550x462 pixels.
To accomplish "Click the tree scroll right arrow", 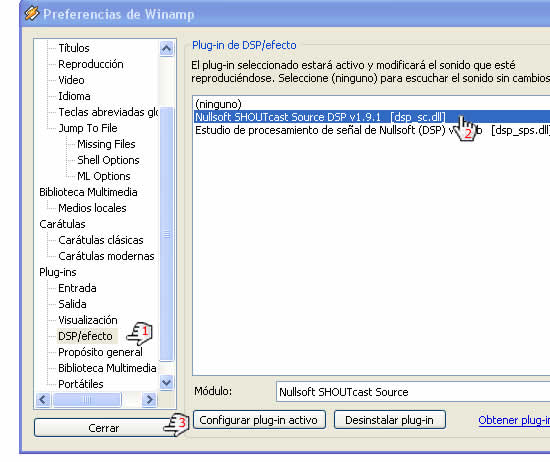I will coord(149,400).
